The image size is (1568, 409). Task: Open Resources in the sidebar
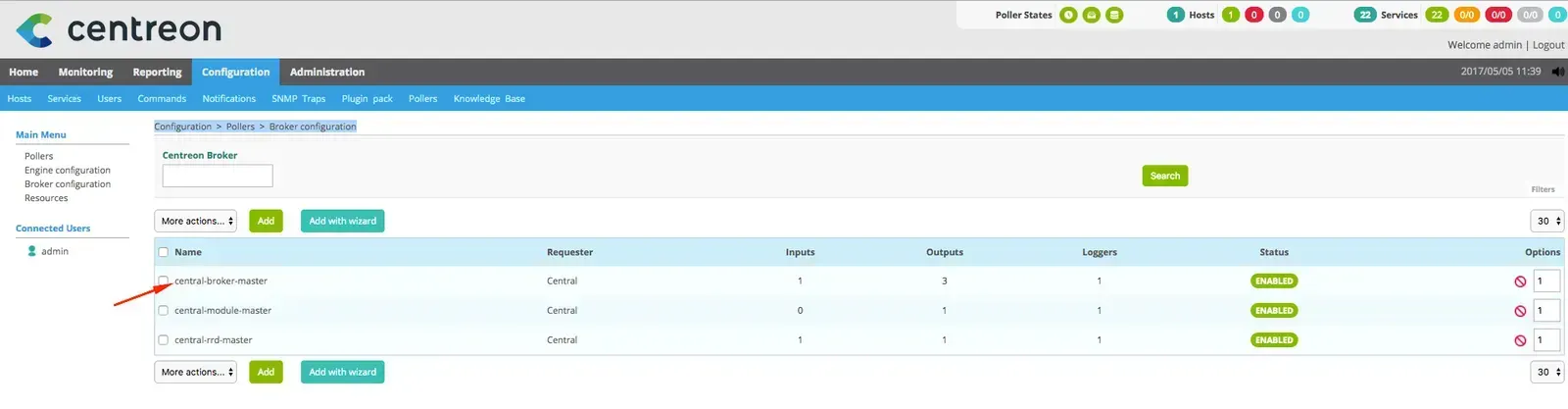(46, 197)
